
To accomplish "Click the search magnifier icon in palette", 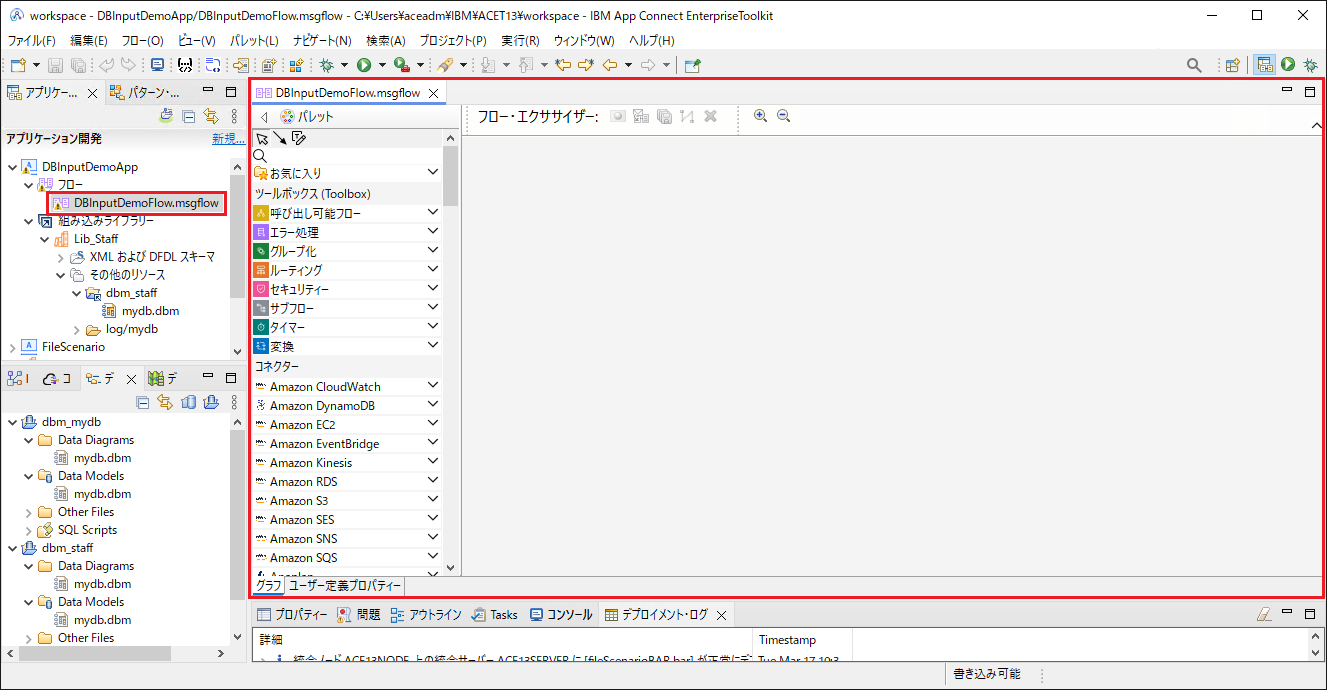I will [x=260, y=156].
